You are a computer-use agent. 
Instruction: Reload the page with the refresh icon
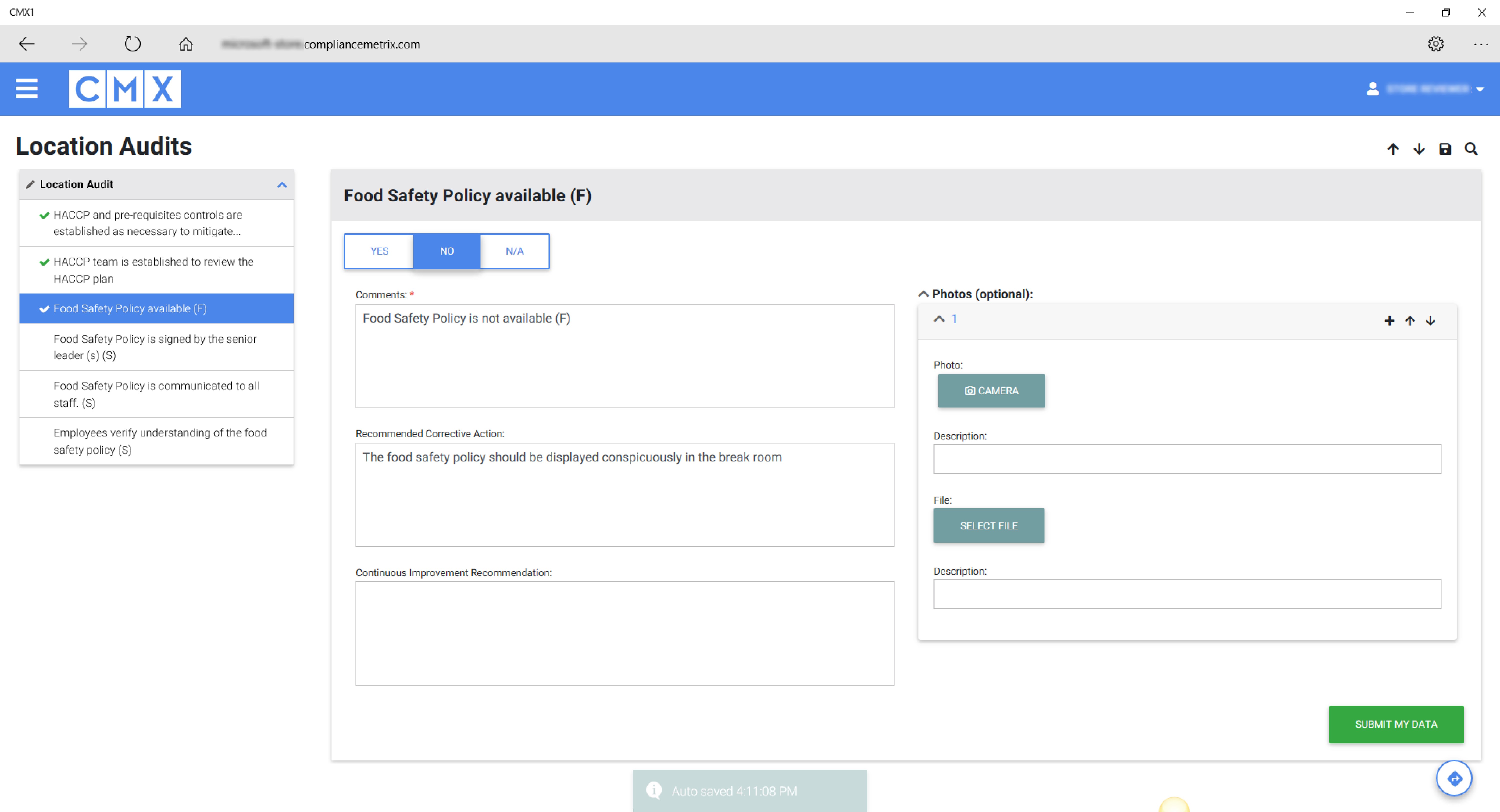coord(133,44)
